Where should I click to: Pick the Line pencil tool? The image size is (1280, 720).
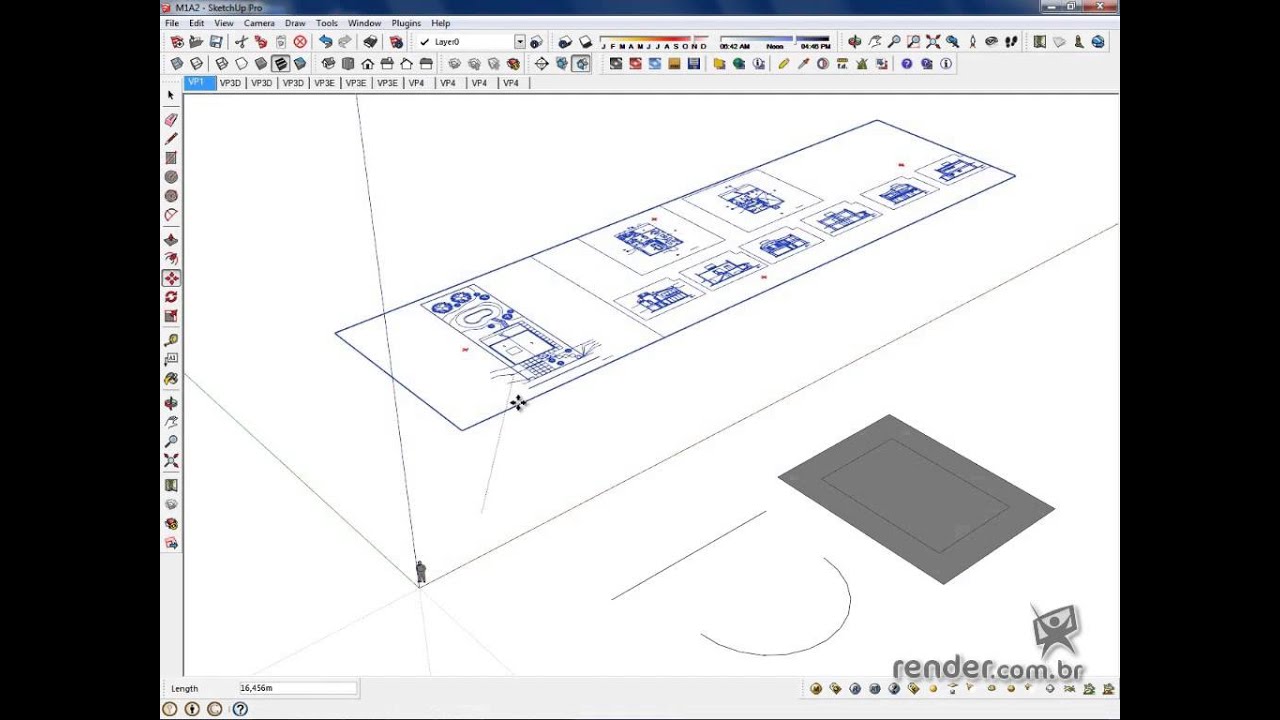(171, 139)
